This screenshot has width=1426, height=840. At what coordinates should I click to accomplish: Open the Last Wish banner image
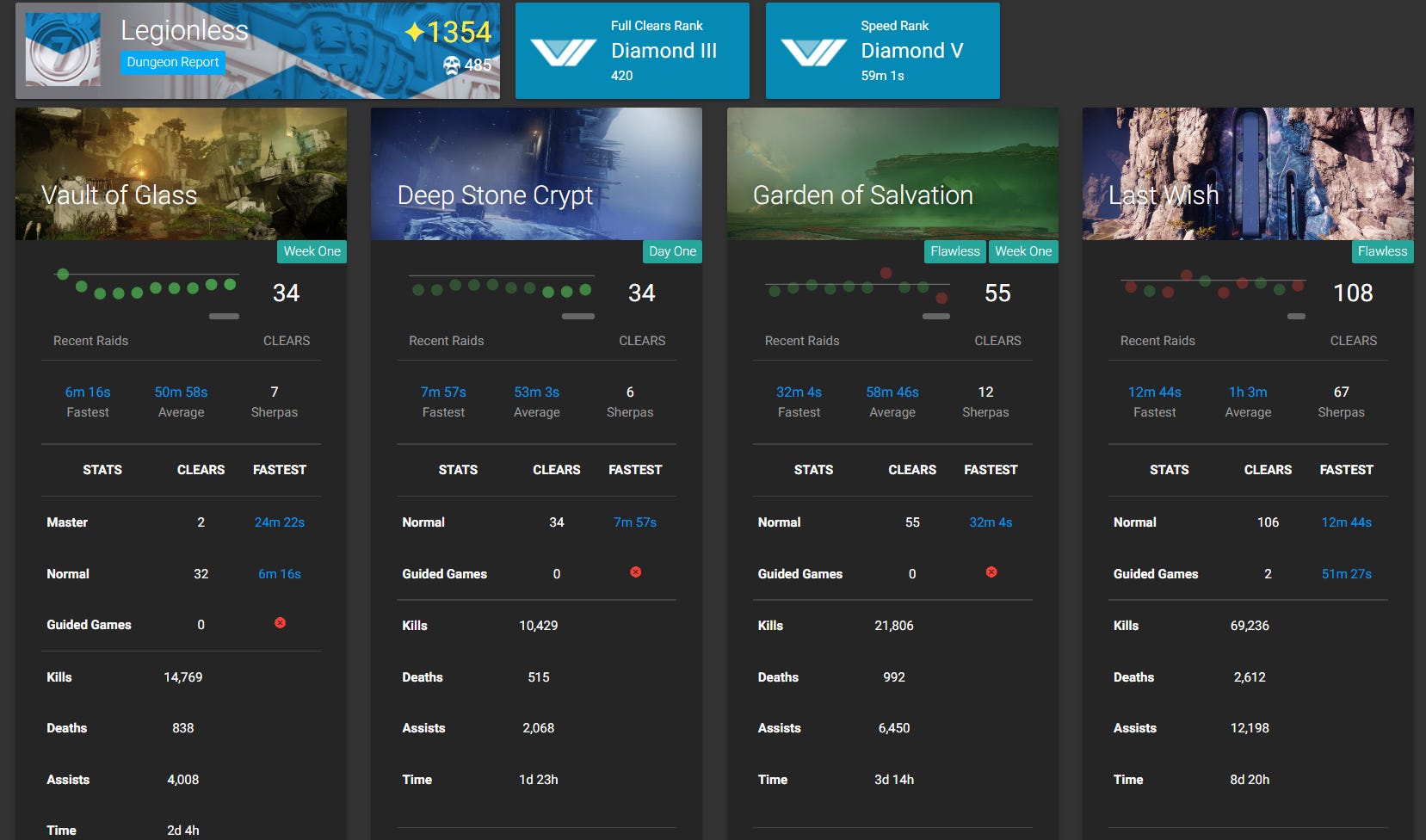(1248, 174)
